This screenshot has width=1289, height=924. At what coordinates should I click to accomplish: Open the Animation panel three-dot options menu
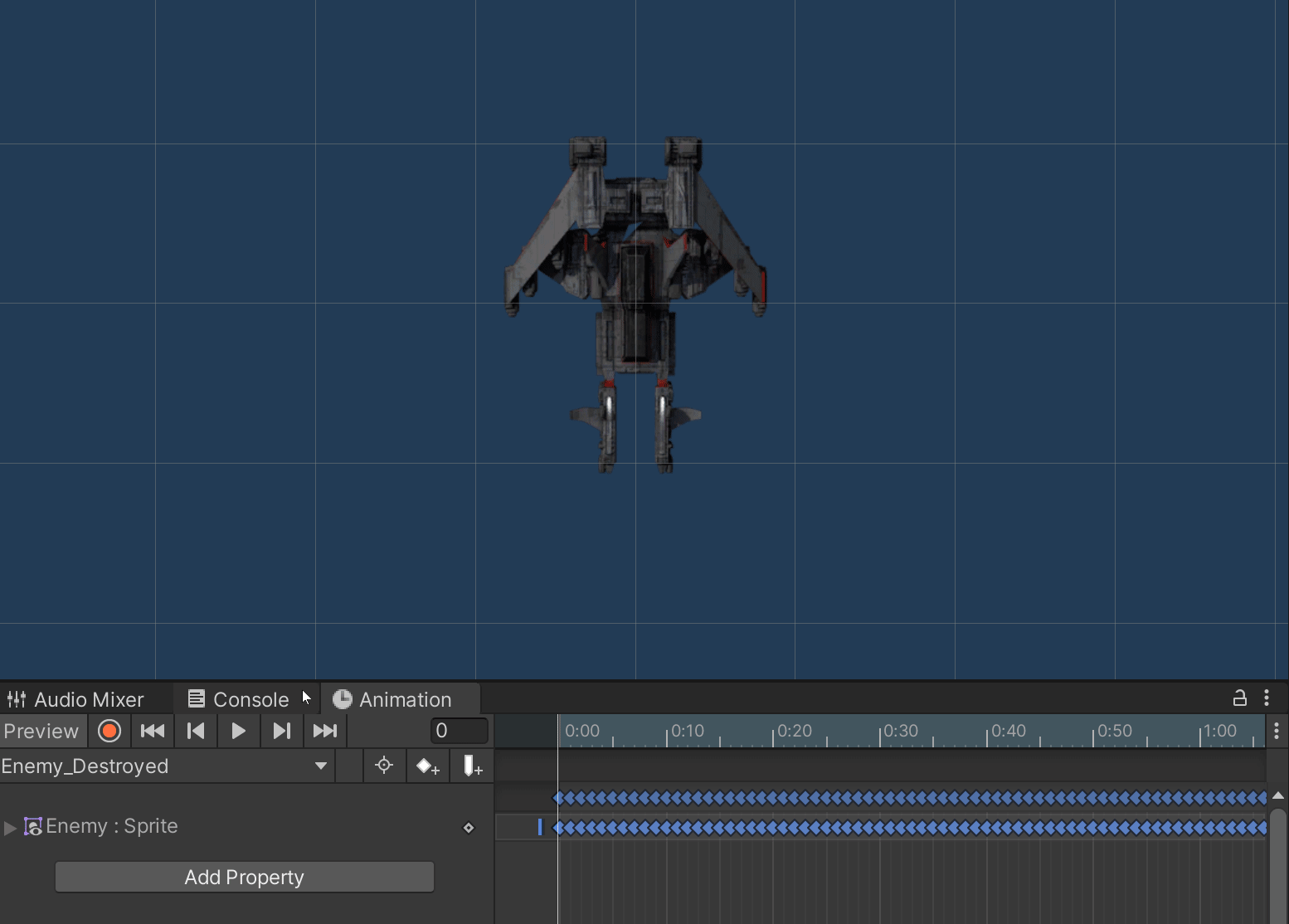pyautogui.click(x=1267, y=698)
